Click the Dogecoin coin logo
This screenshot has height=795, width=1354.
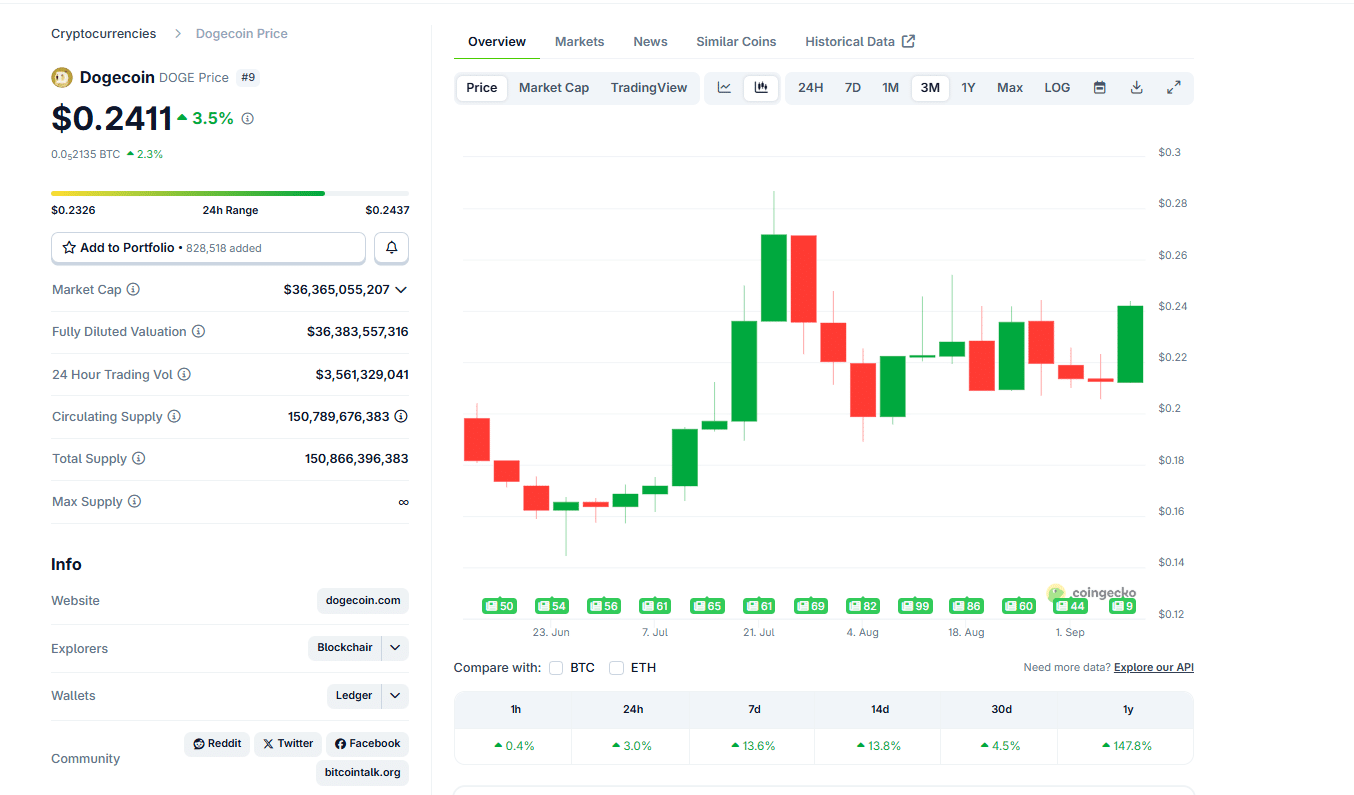[x=61, y=77]
